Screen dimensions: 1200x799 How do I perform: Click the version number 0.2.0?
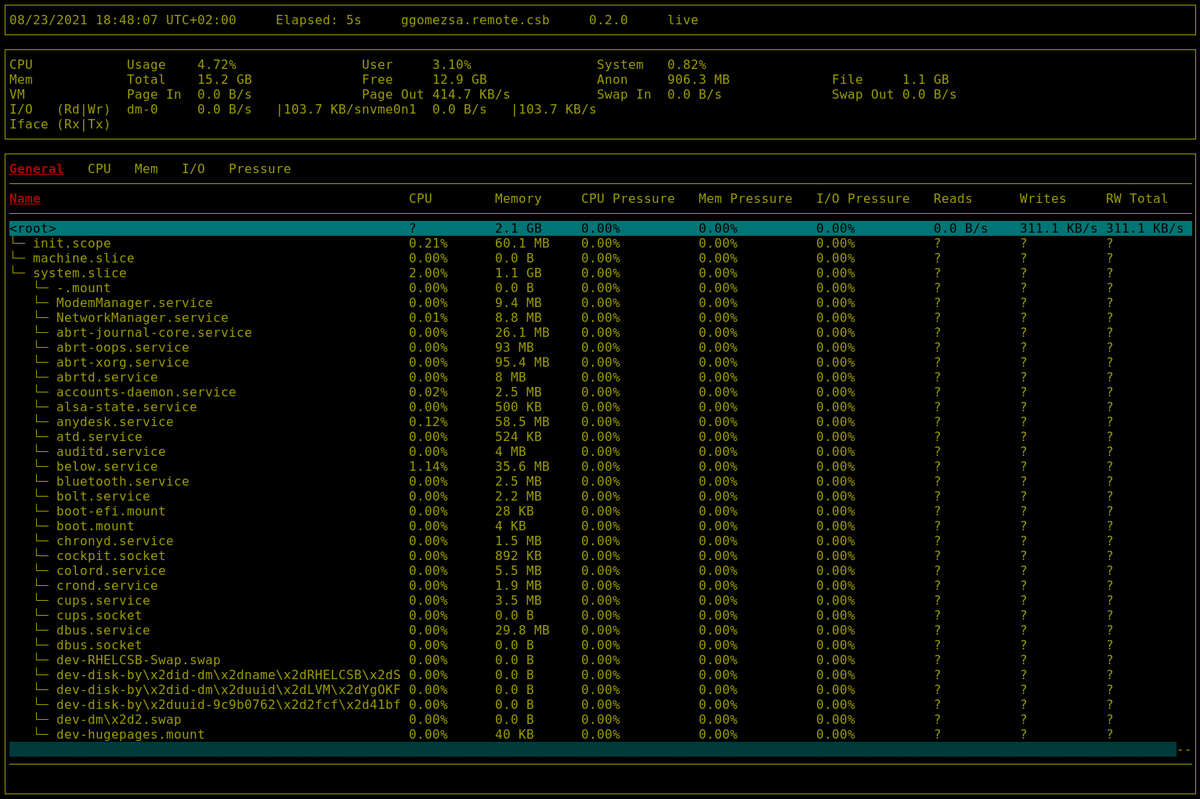[x=608, y=20]
